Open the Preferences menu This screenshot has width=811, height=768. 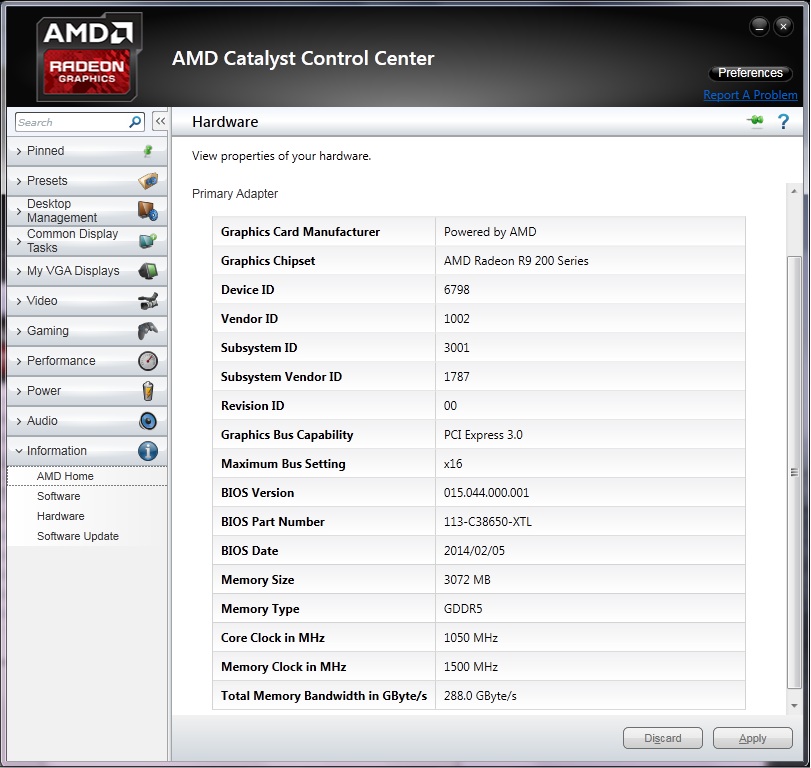(x=750, y=73)
